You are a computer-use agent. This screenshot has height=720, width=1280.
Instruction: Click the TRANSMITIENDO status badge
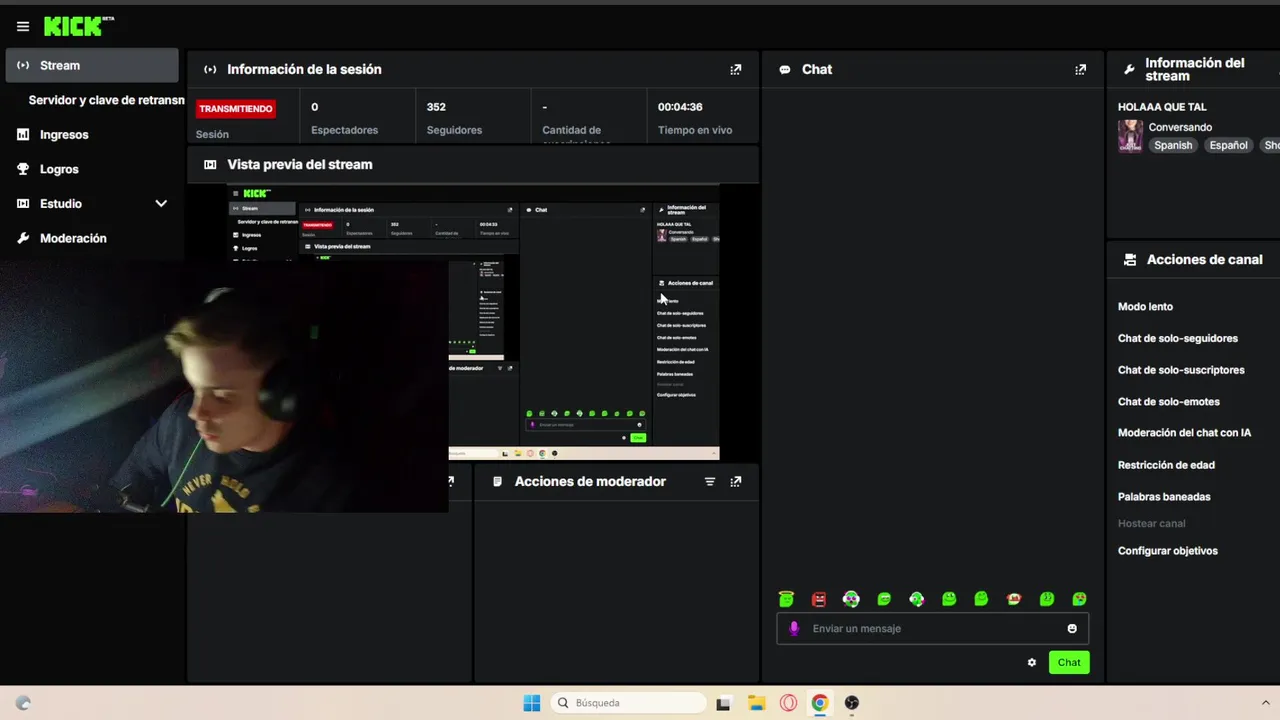(x=235, y=109)
